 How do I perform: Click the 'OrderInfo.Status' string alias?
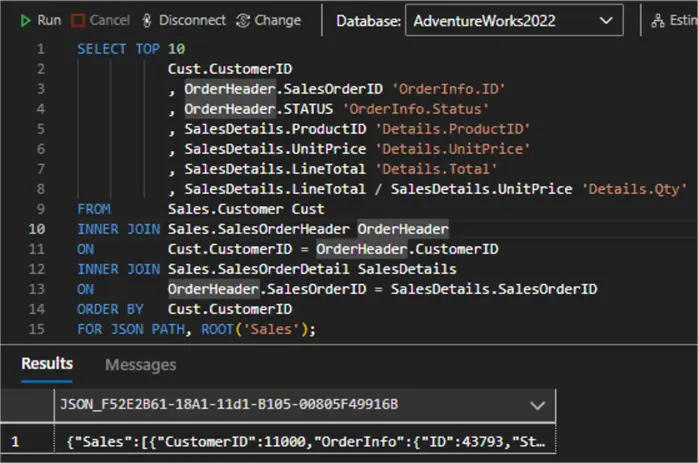pyautogui.click(x=416, y=109)
